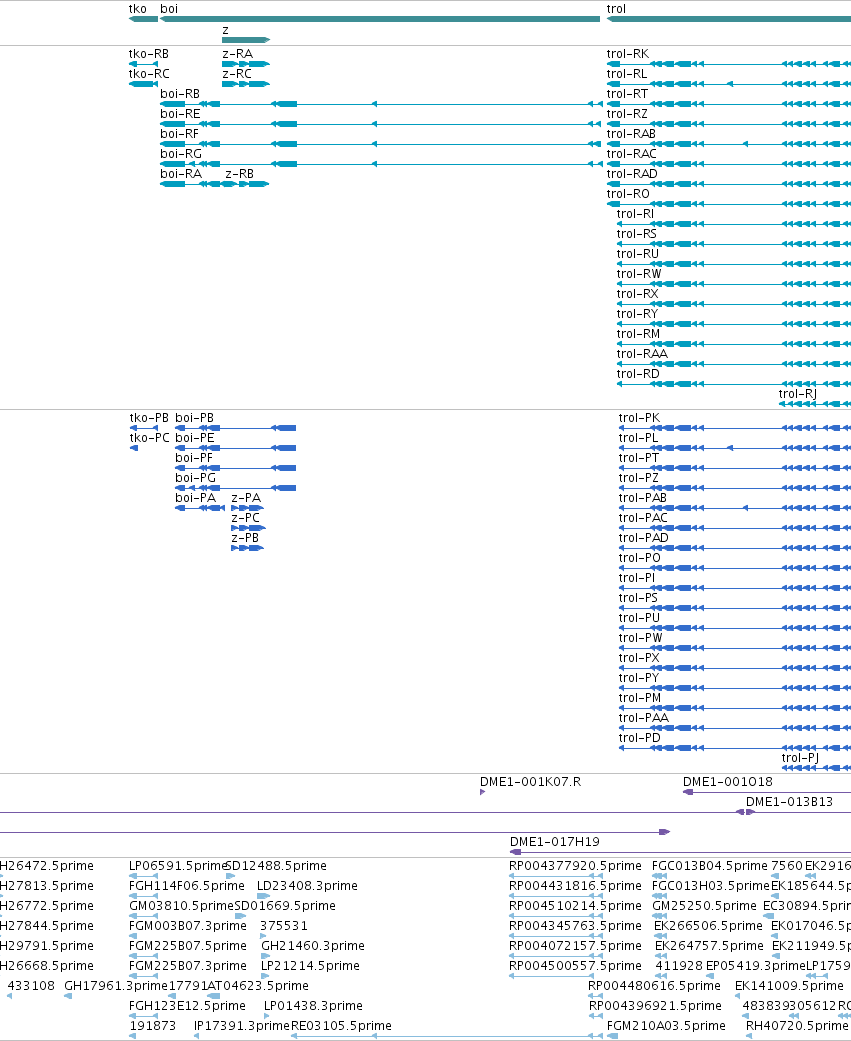Screen dimensions: 851x1041
Task: Open transcript tko-RB
Action: (149, 54)
